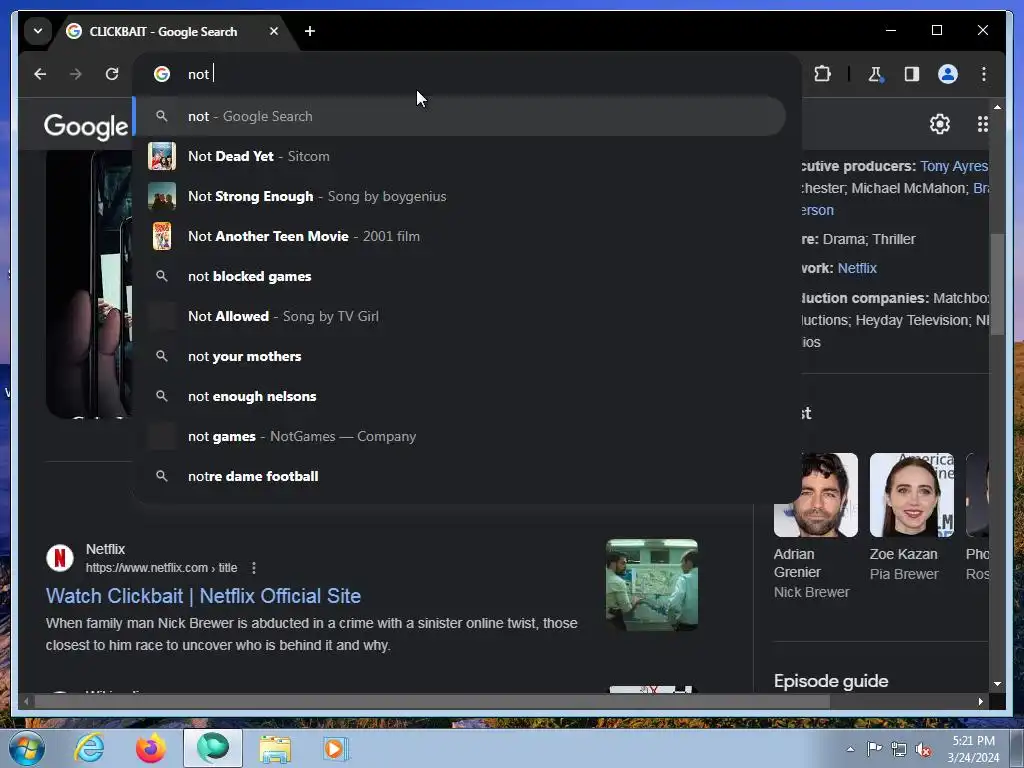Image resolution: width=1024 pixels, height=768 pixels.
Task: Open the Windows Start menu
Action: (x=26, y=748)
